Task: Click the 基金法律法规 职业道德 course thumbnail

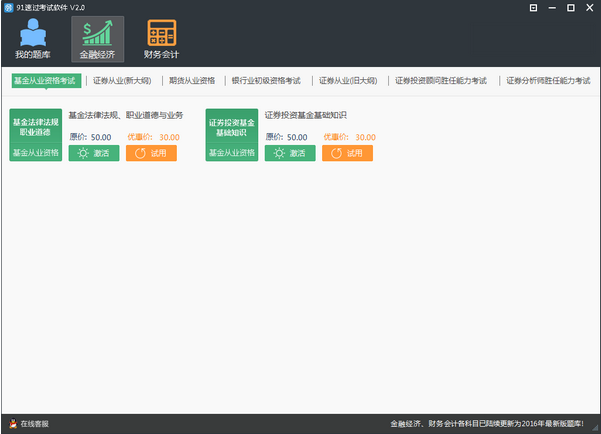Action: click(36, 135)
